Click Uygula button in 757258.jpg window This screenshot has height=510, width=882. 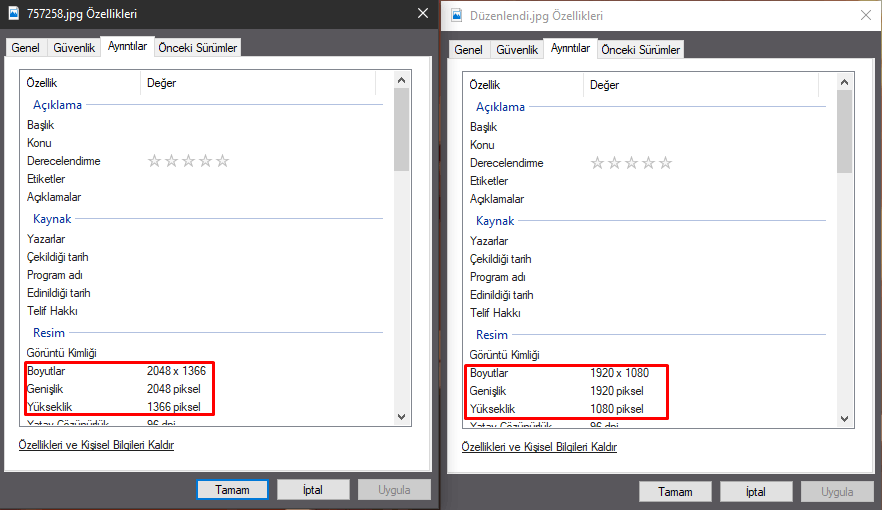[x=394, y=490]
